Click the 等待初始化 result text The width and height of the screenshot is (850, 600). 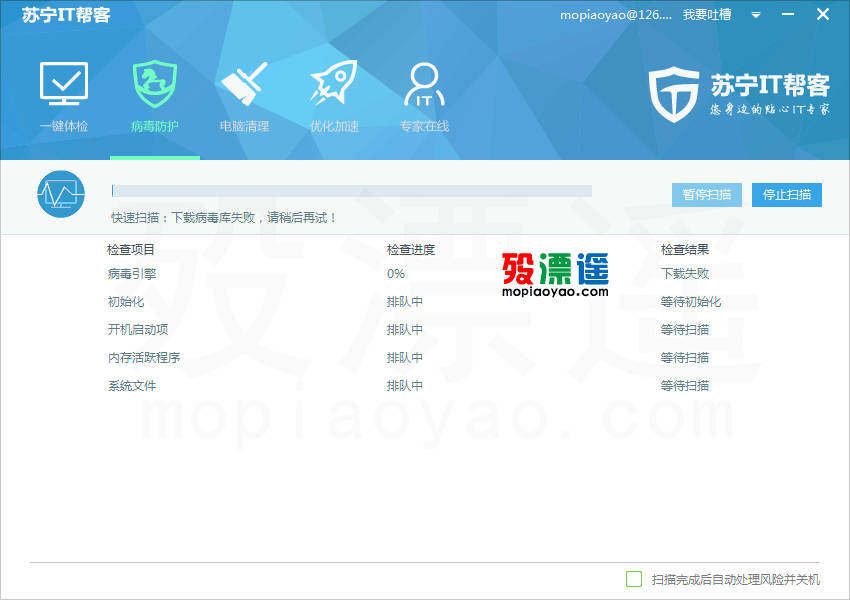click(691, 302)
